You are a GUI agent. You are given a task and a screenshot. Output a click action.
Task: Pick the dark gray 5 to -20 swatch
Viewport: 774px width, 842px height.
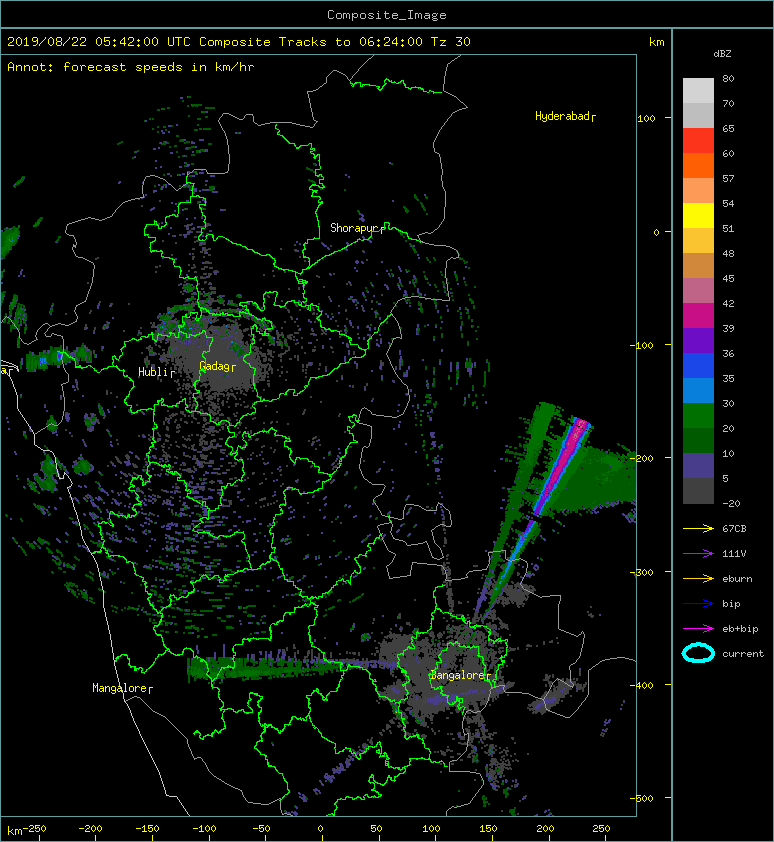698,490
